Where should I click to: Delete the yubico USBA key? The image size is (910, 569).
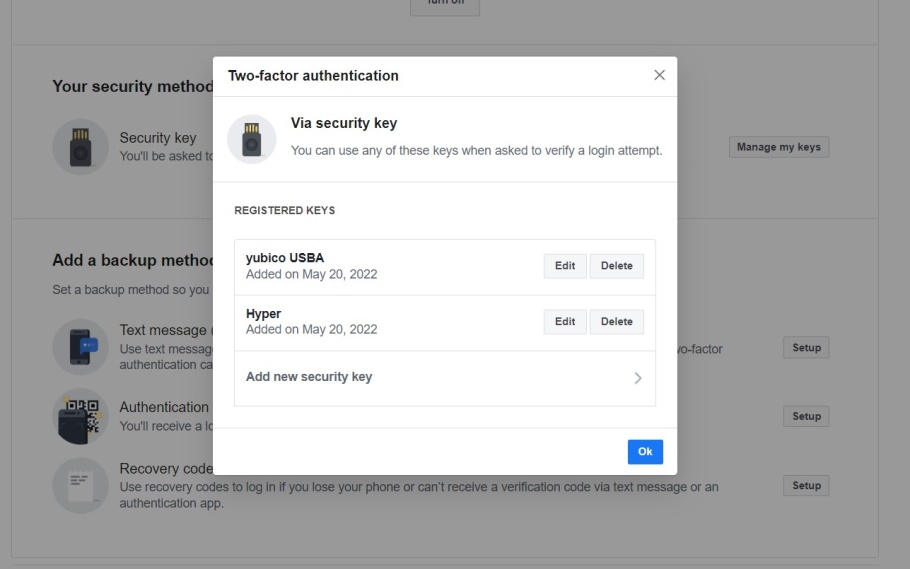click(616, 266)
